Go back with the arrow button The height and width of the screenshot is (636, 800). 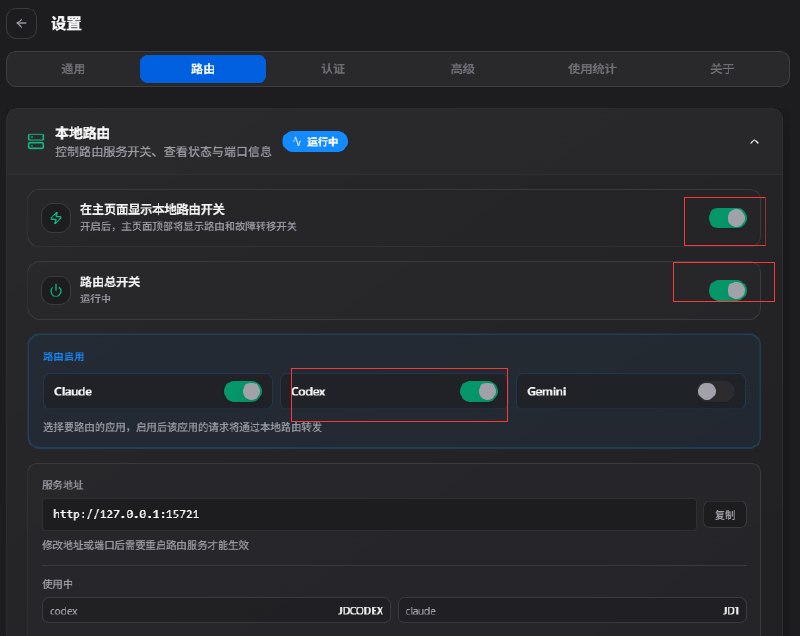pyautogui.click(x=21, y=23)
